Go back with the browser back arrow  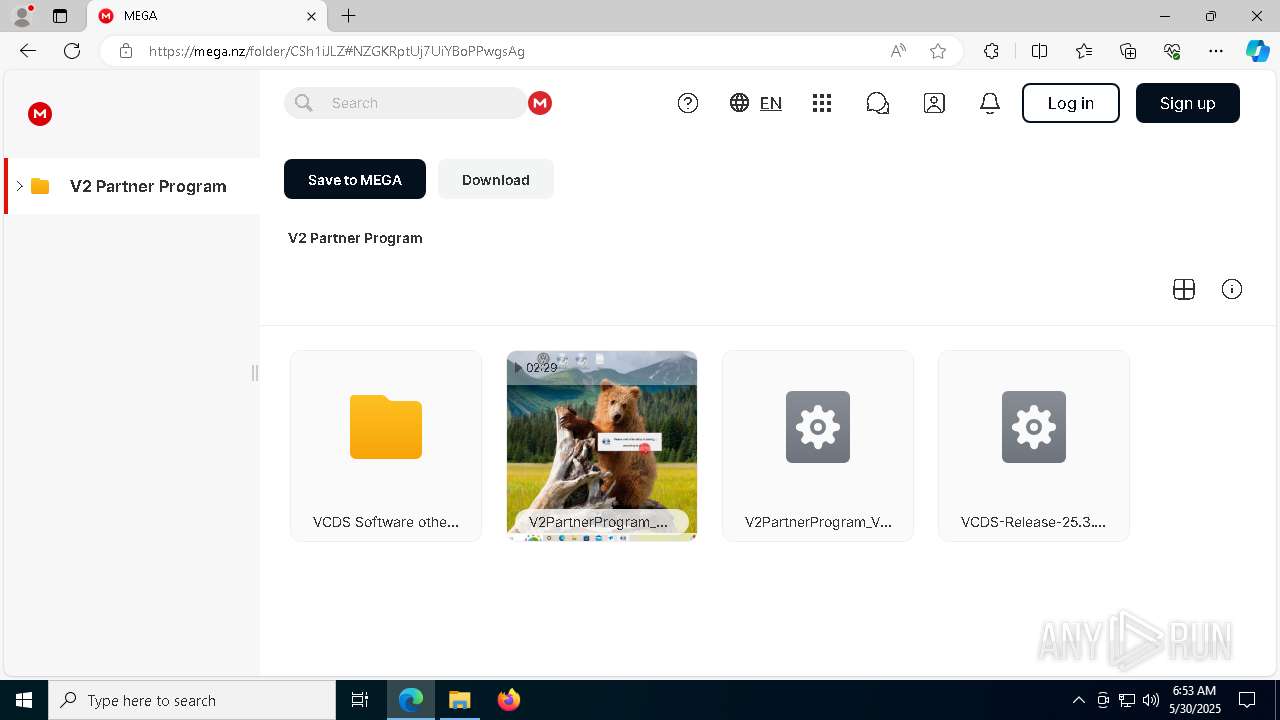click(28, 51)
